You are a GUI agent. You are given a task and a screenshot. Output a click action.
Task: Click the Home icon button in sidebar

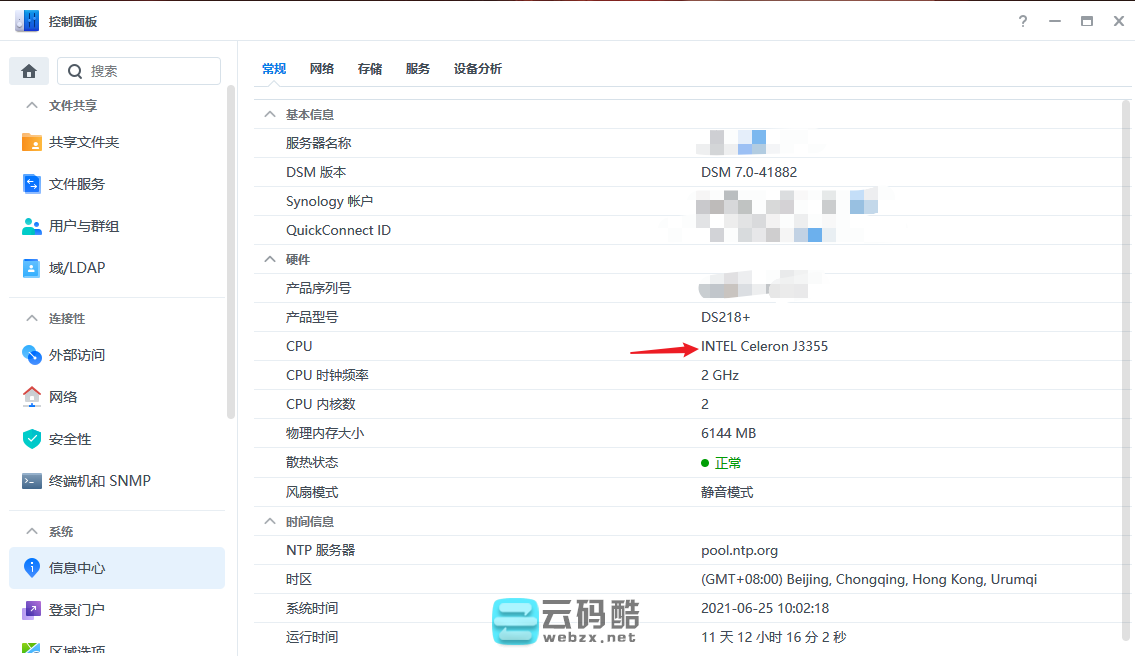tap(29, 71)
